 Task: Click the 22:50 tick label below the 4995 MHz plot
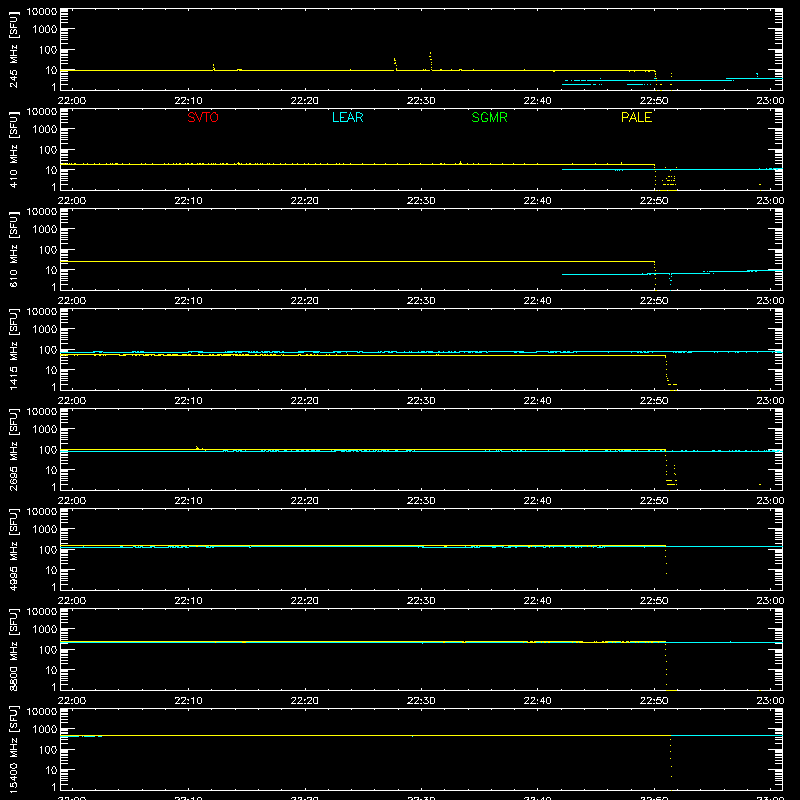click(x=654, y=601)
